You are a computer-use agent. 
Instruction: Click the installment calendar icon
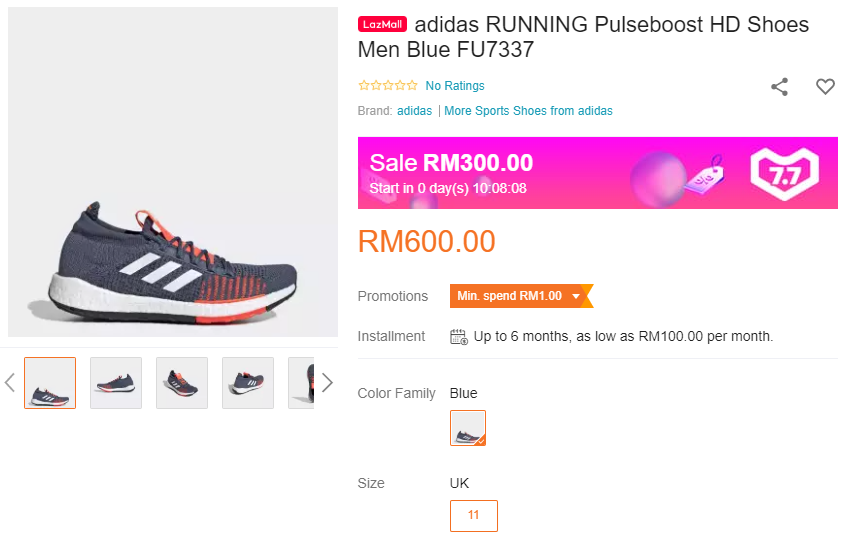point(459,336)
